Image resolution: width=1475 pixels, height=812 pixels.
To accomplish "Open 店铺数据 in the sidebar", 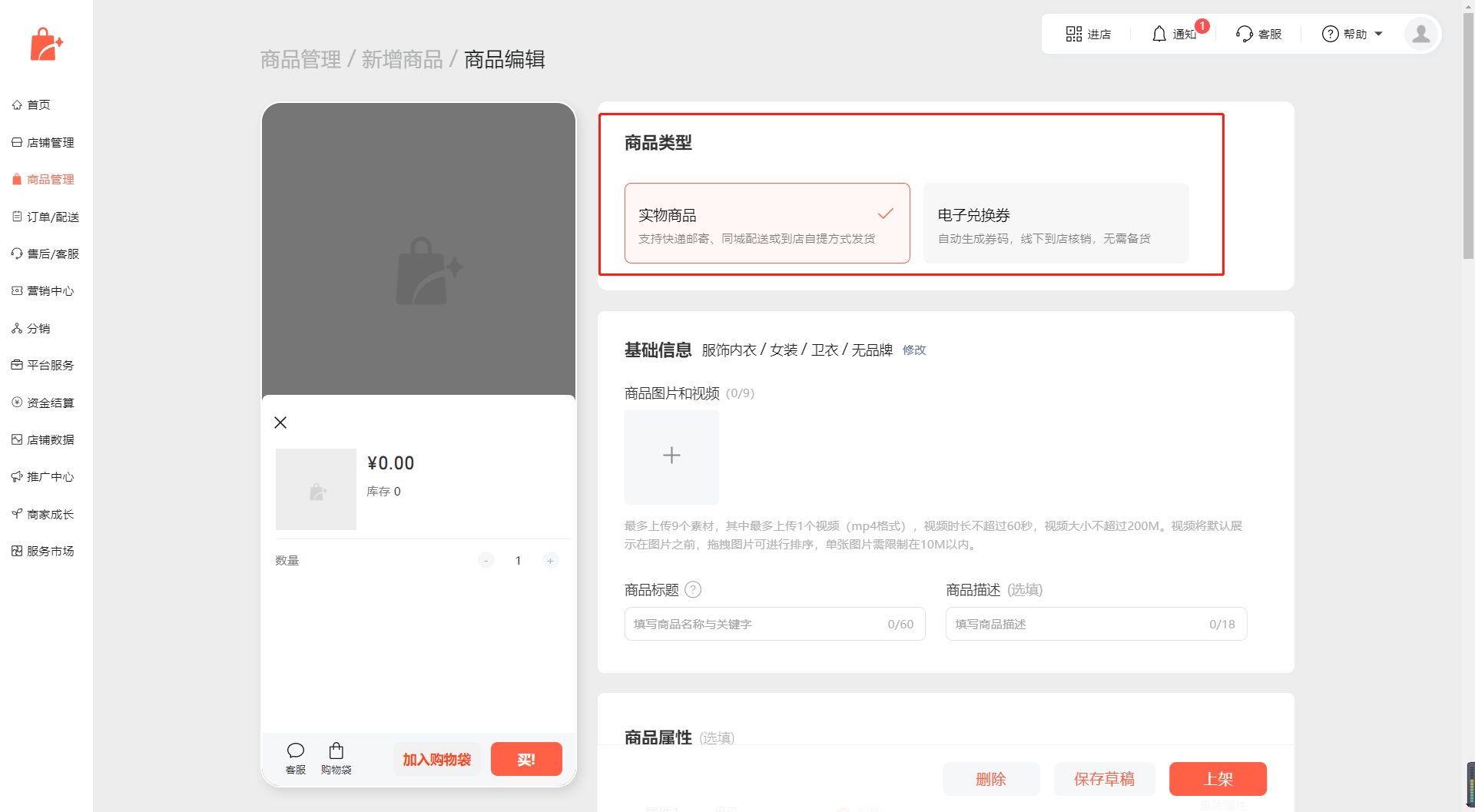I will point(43,440).
